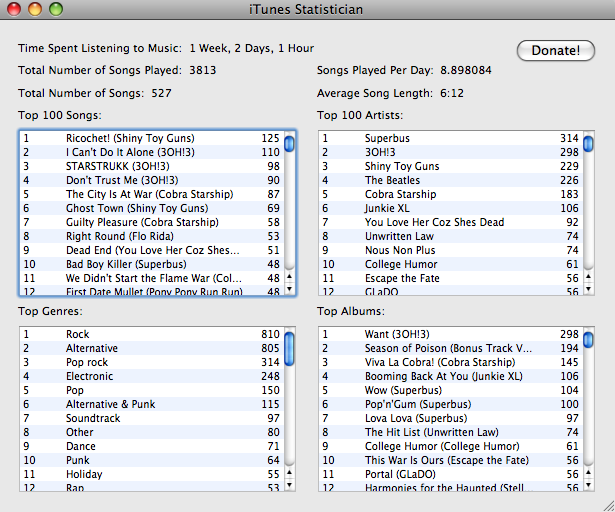Select artist The Beatles row
The width and height of the screenshot is (615, 512).
click(x=451, y=180)
